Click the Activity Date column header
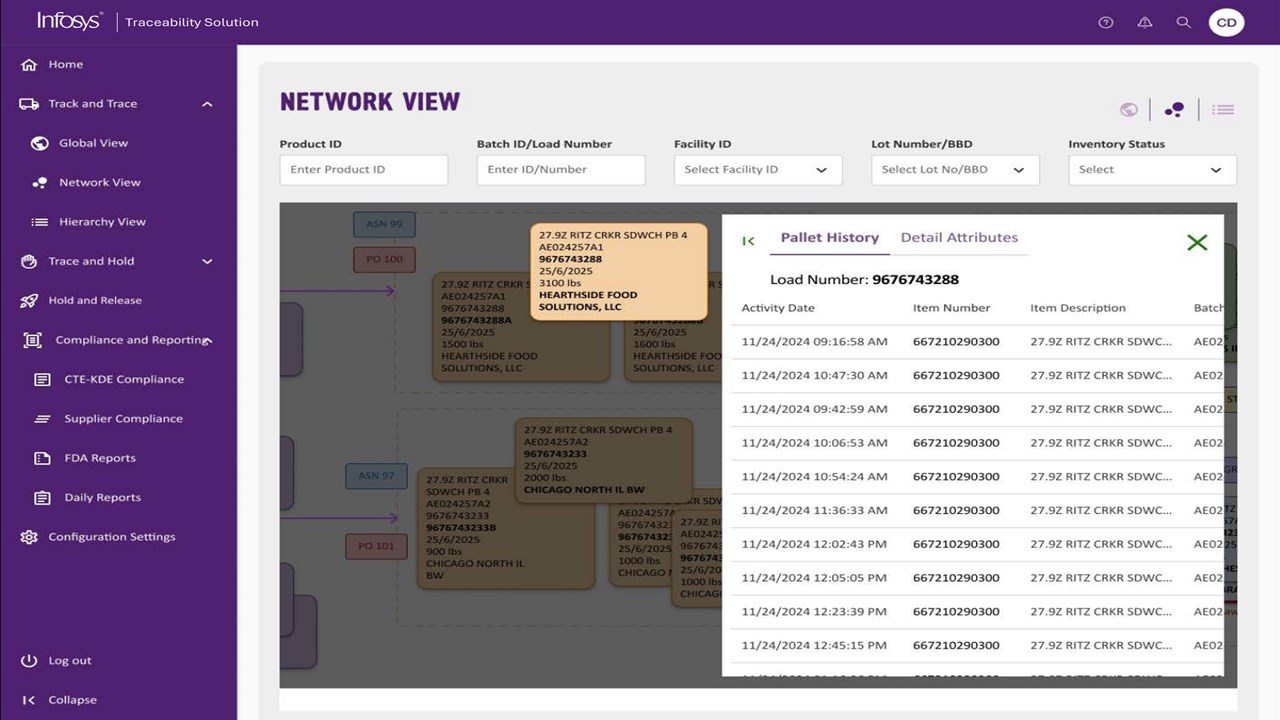Screen dimensions: 1280x720 pos(778,308)
